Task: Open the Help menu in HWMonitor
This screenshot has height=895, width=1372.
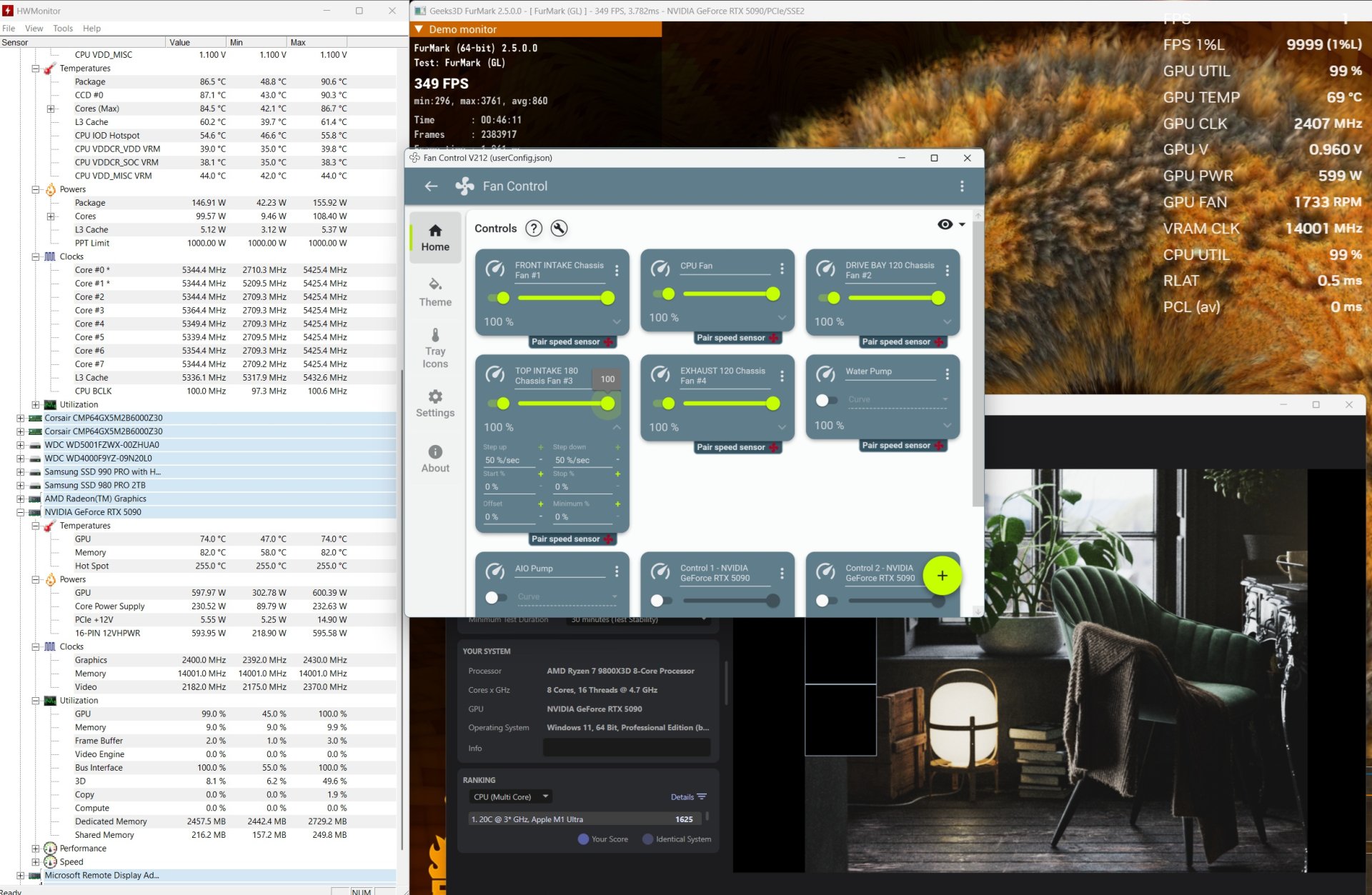Action: [91, 29]
